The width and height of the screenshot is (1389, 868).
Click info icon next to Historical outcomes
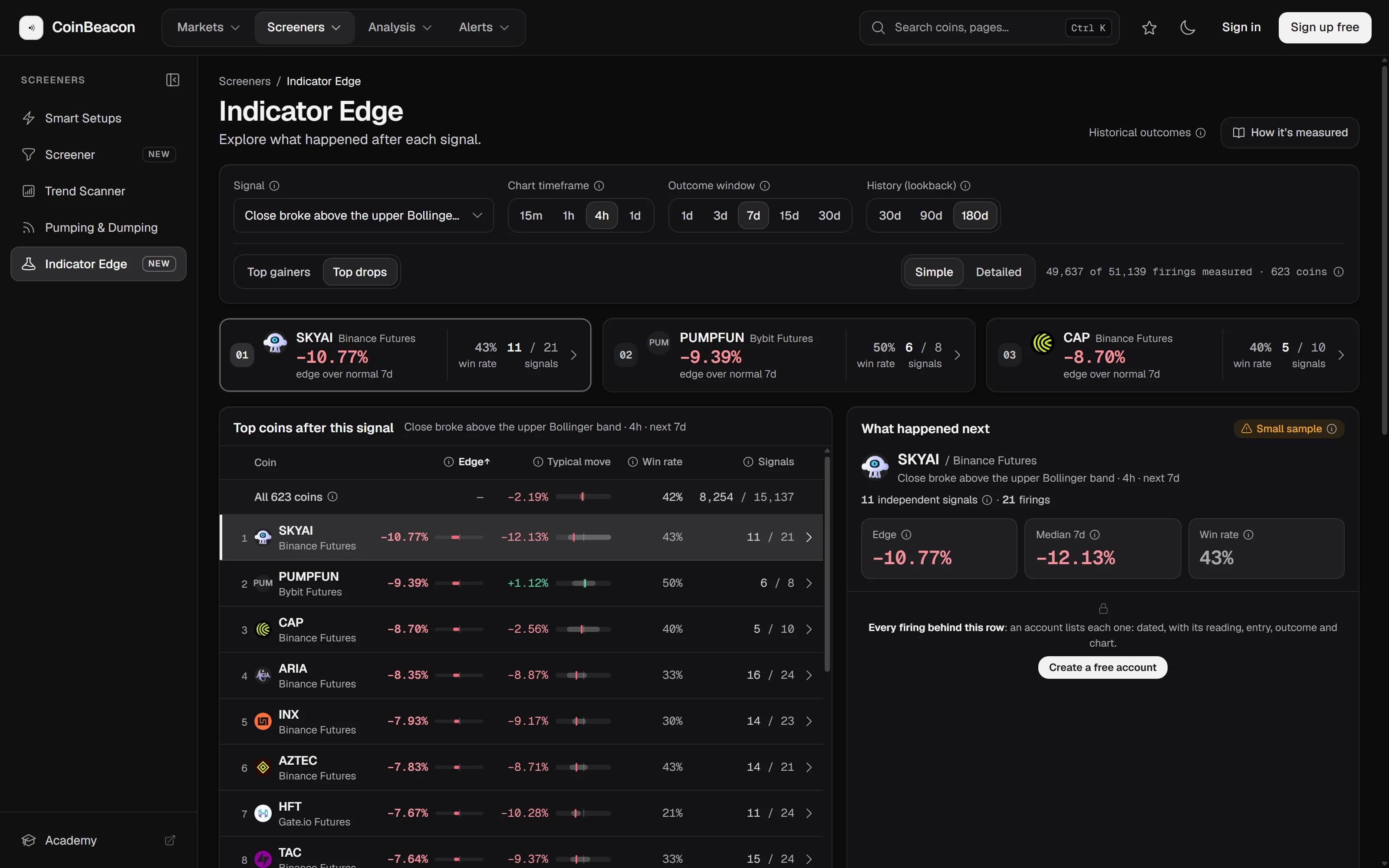1200,133
